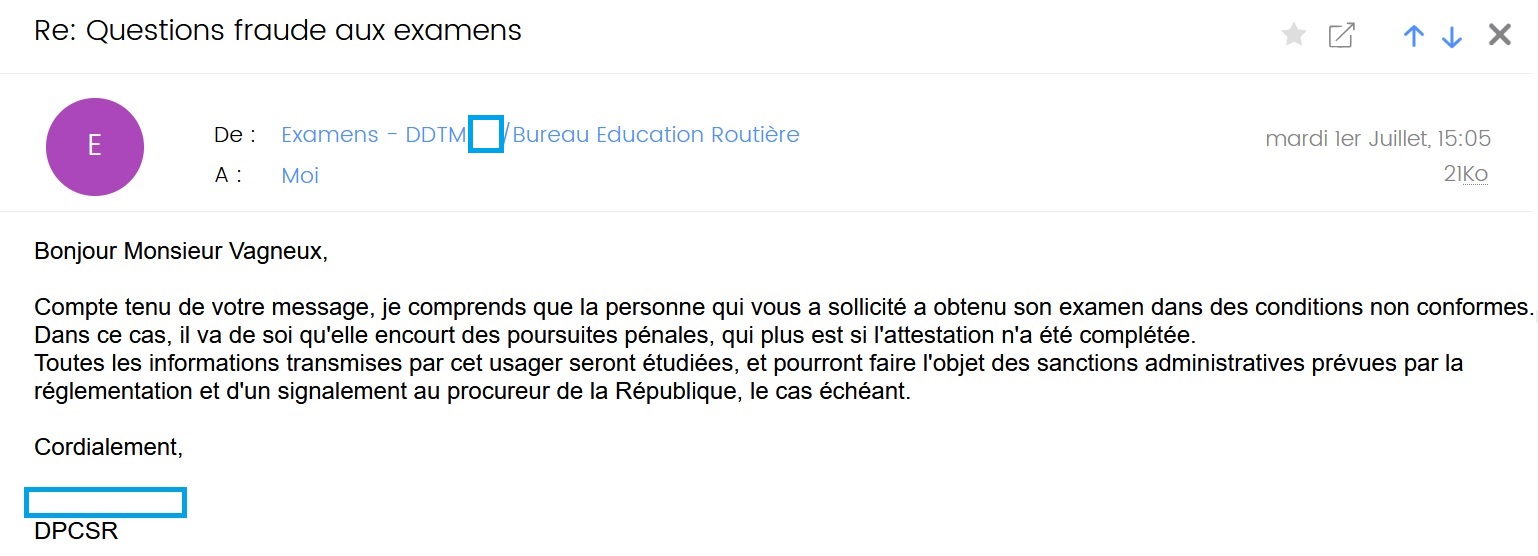Image resolution: width=1538 pixels, height=556 pixels.
Task: Click the message size "21Ko"
Action: click(x=1465, y=174)
